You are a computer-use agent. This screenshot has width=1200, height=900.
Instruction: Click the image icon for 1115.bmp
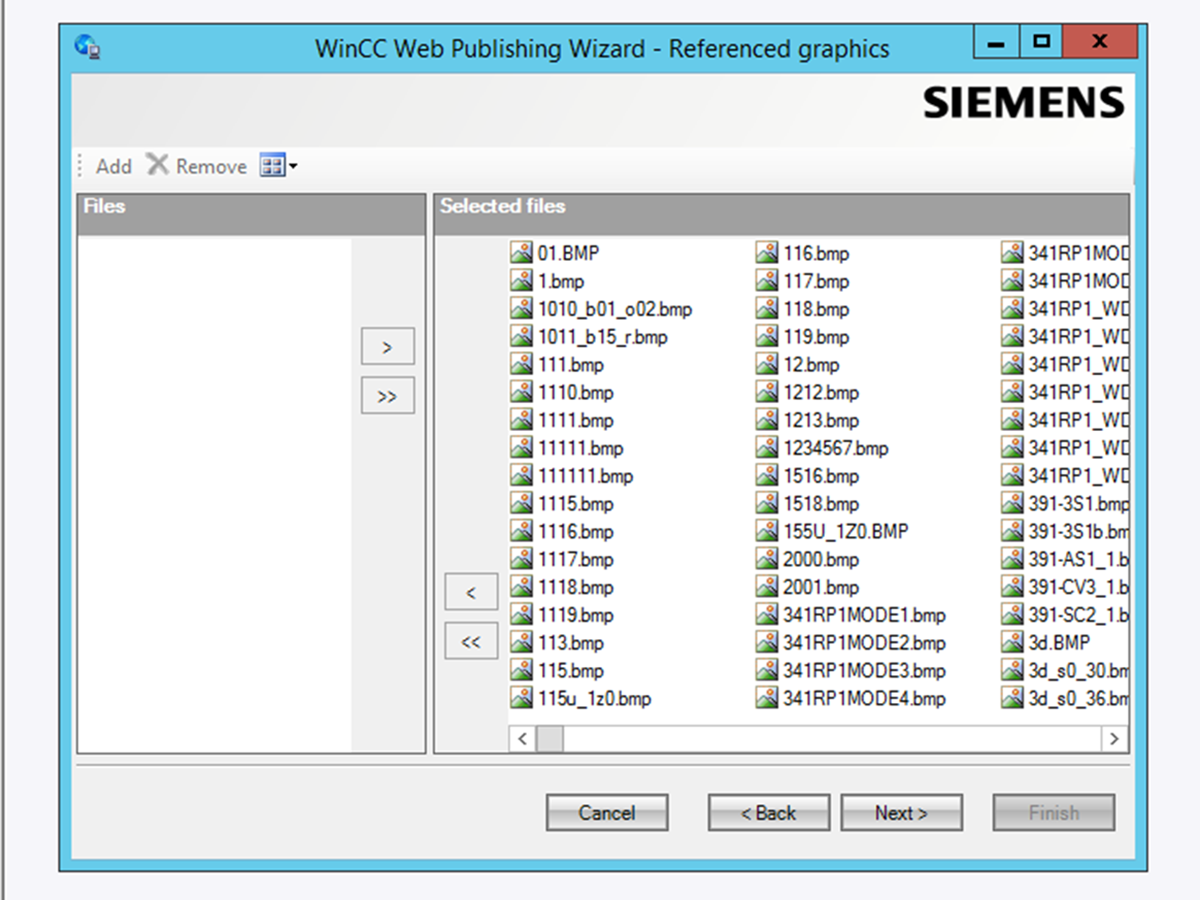521,504
